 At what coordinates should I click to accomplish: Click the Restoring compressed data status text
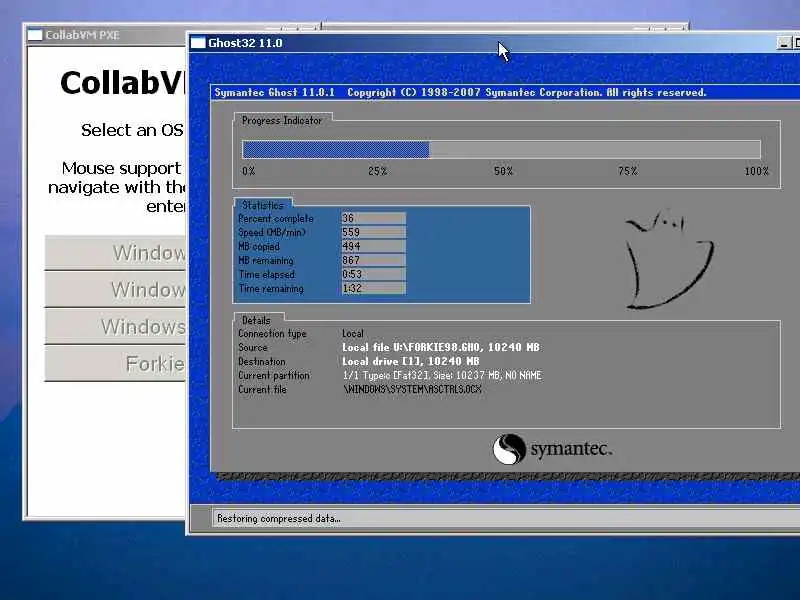[x=279, y=518]
